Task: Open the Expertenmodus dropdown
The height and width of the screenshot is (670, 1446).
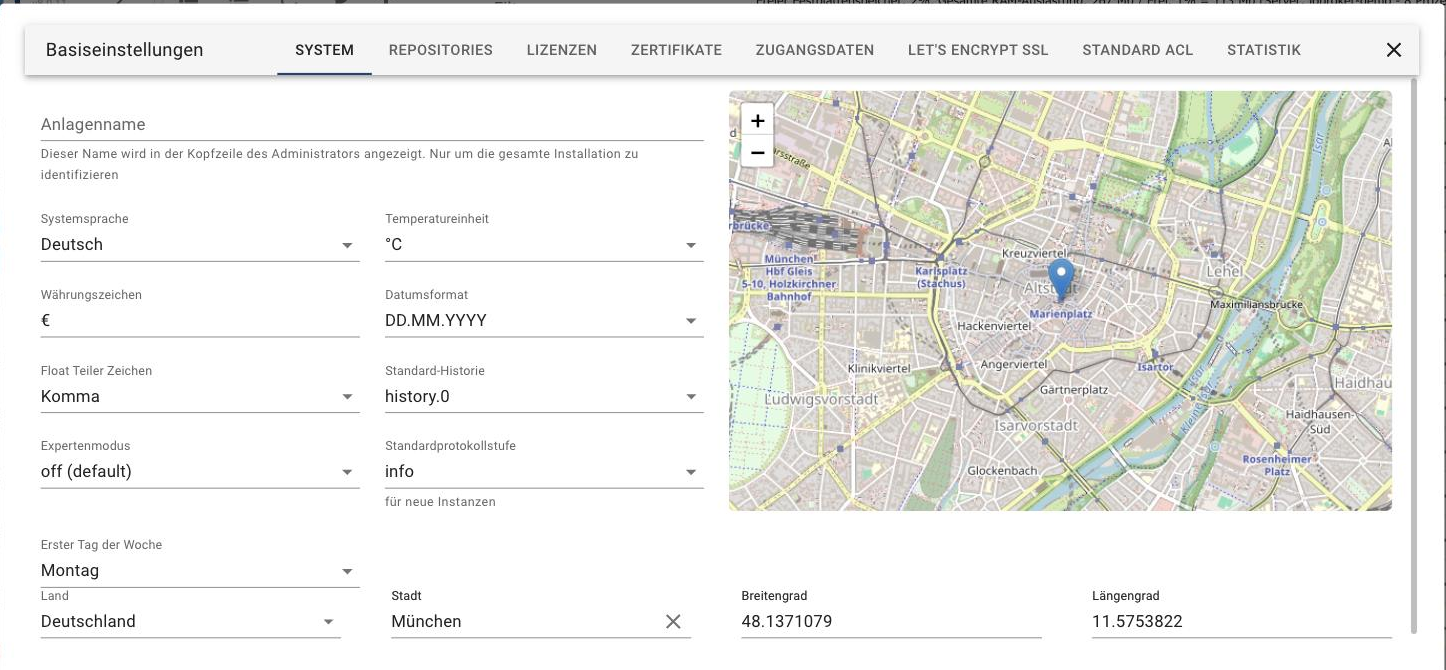Action: 200,472
